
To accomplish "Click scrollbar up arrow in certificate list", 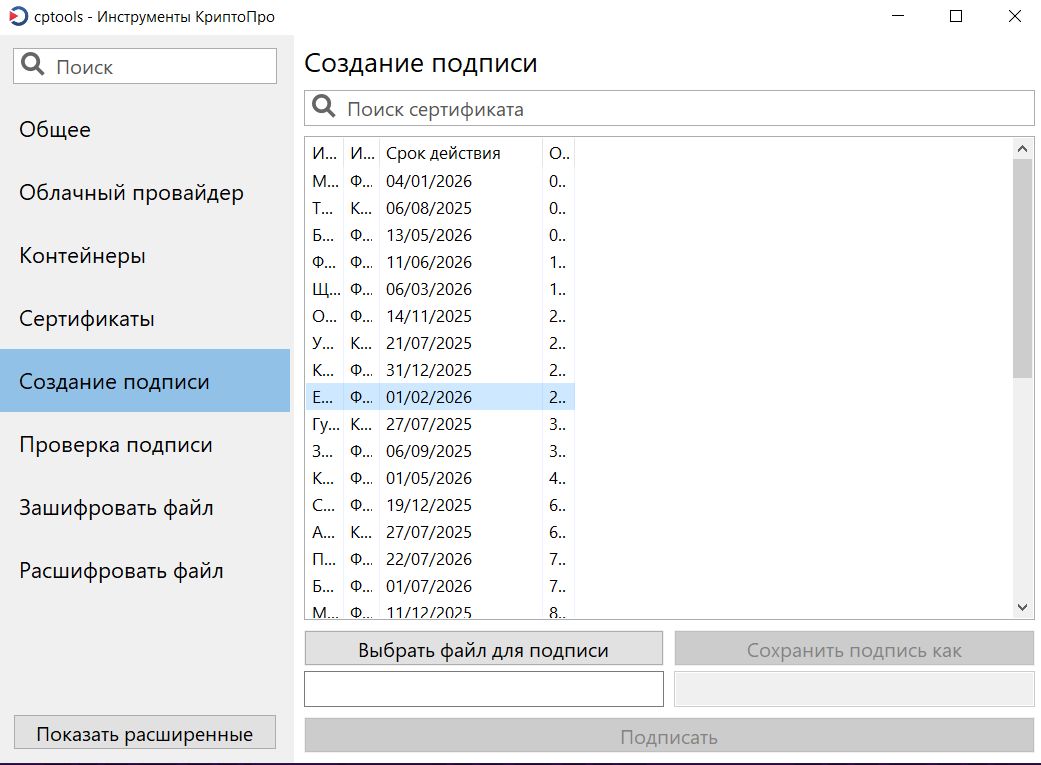I will pos(1022,149).
